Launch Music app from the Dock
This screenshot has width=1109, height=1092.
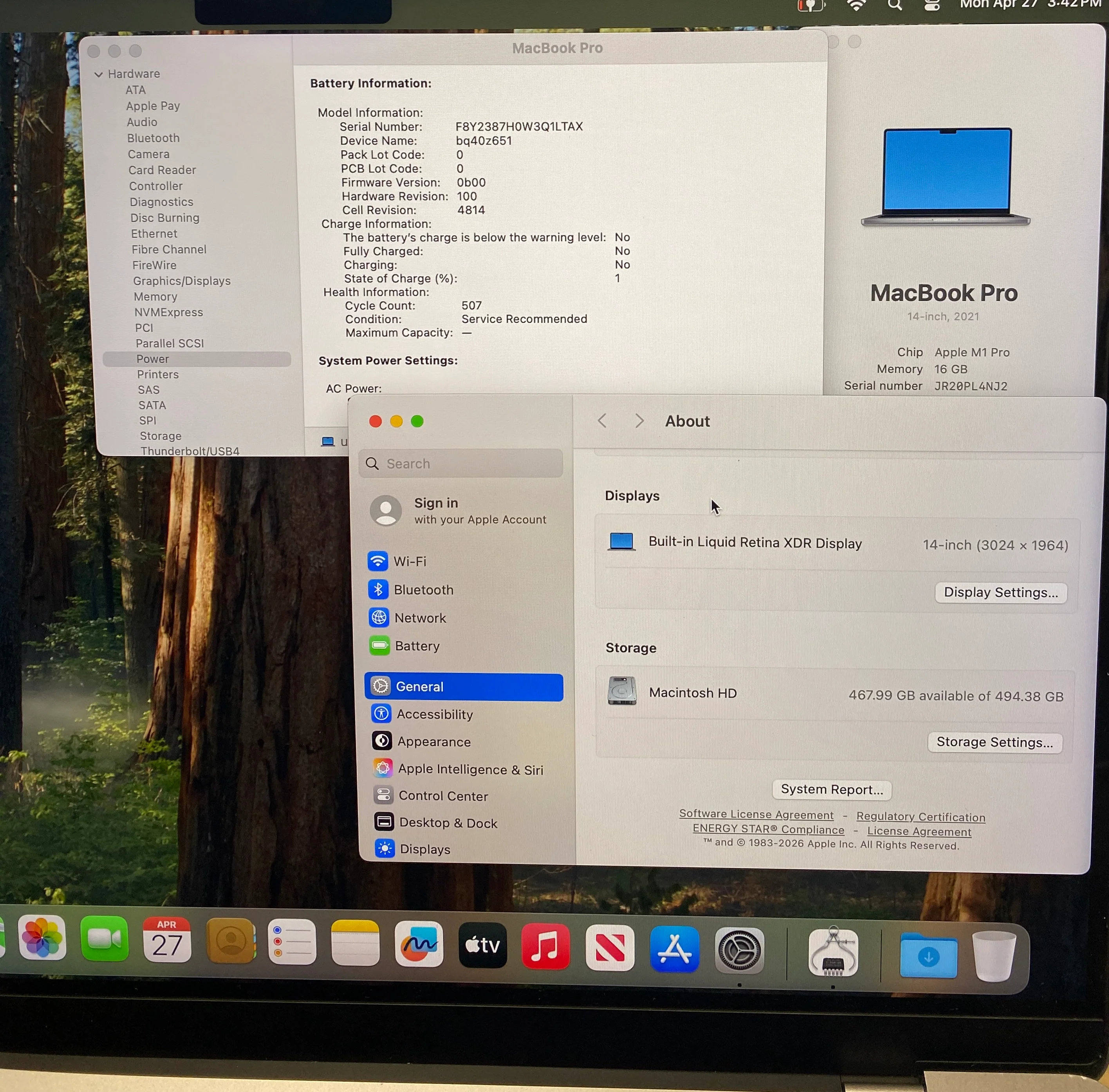(545, 946)
